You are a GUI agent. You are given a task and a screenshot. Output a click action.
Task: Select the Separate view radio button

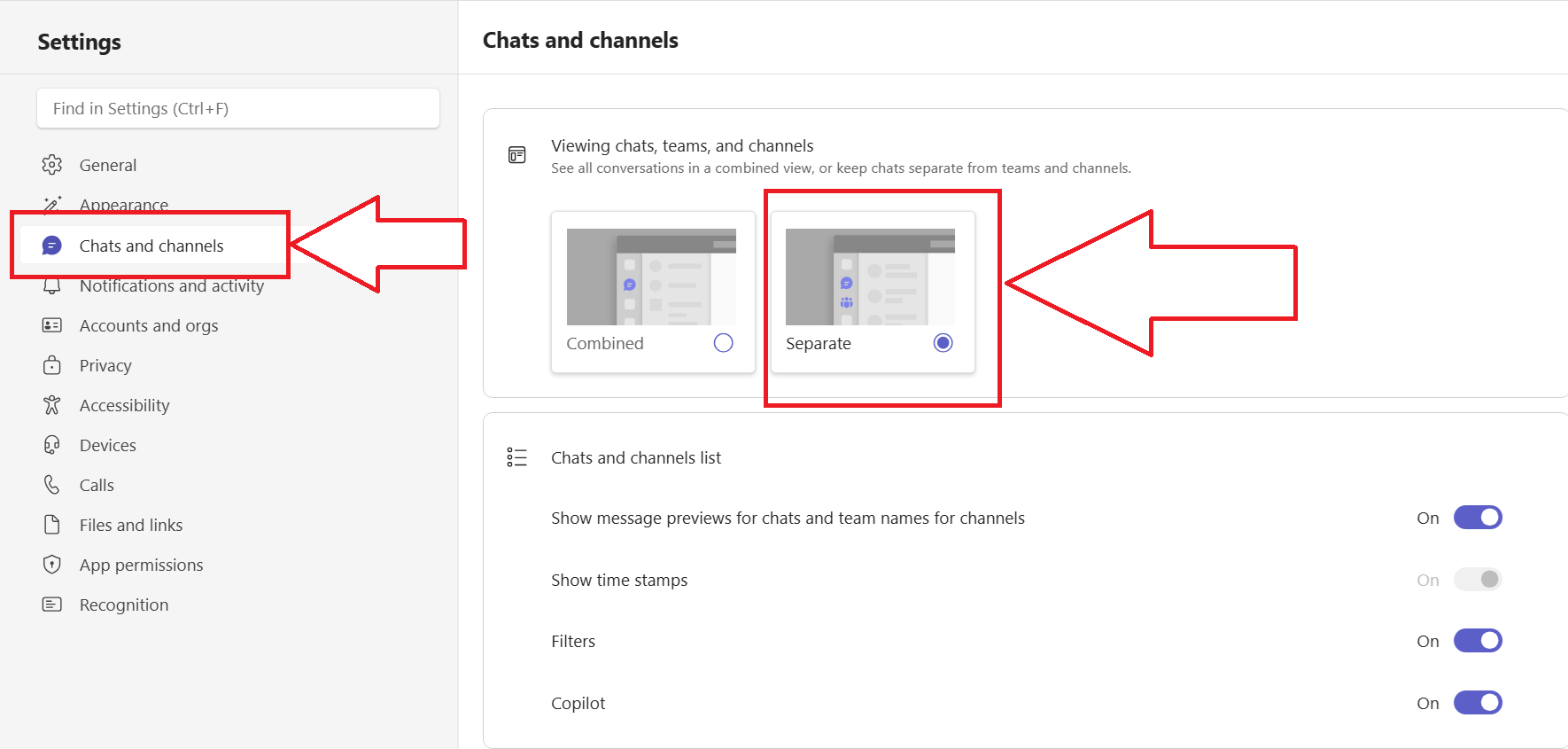(943, 343)
